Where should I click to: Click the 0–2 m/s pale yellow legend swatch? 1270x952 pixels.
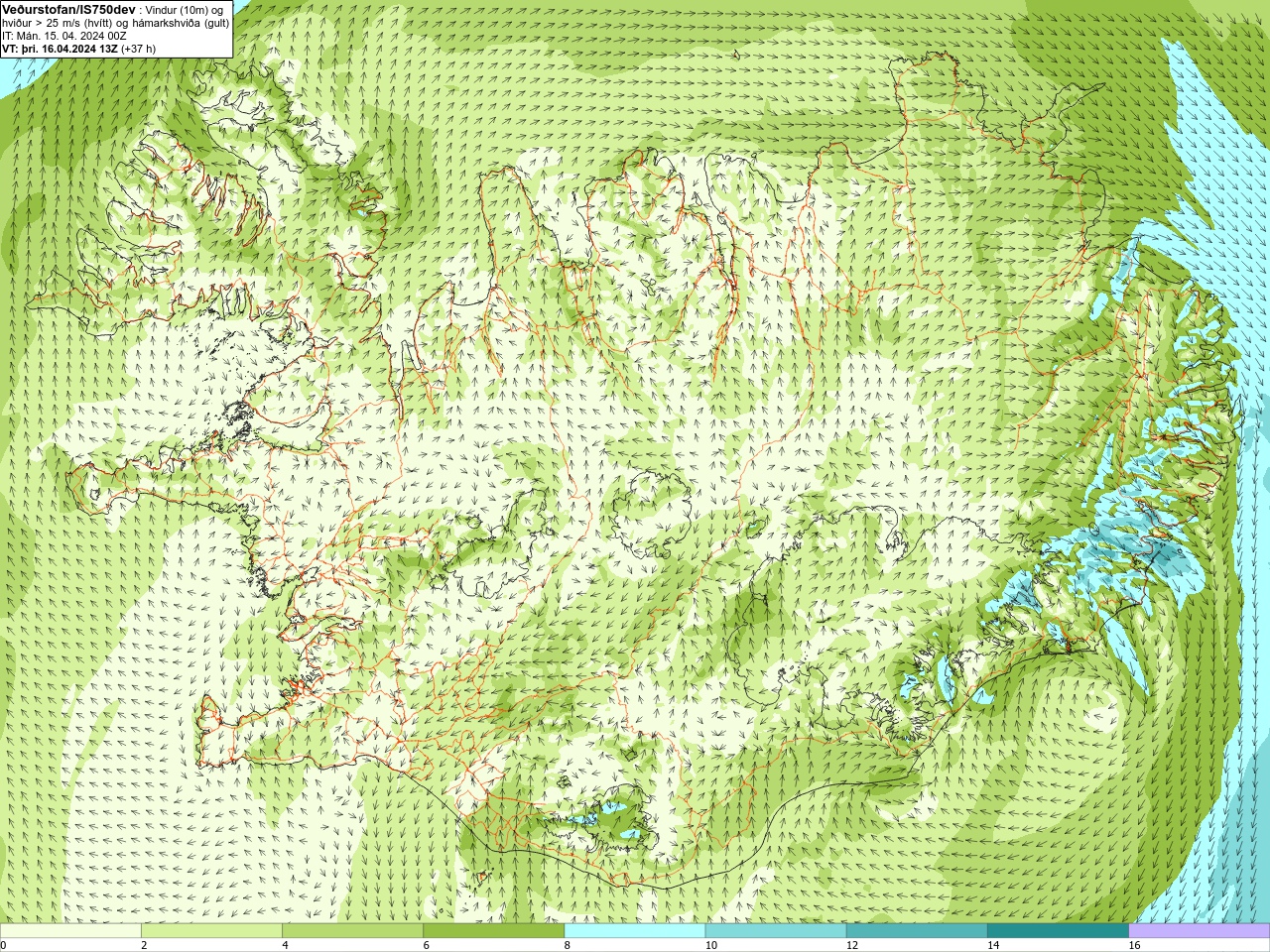click(x=70, y=931)
